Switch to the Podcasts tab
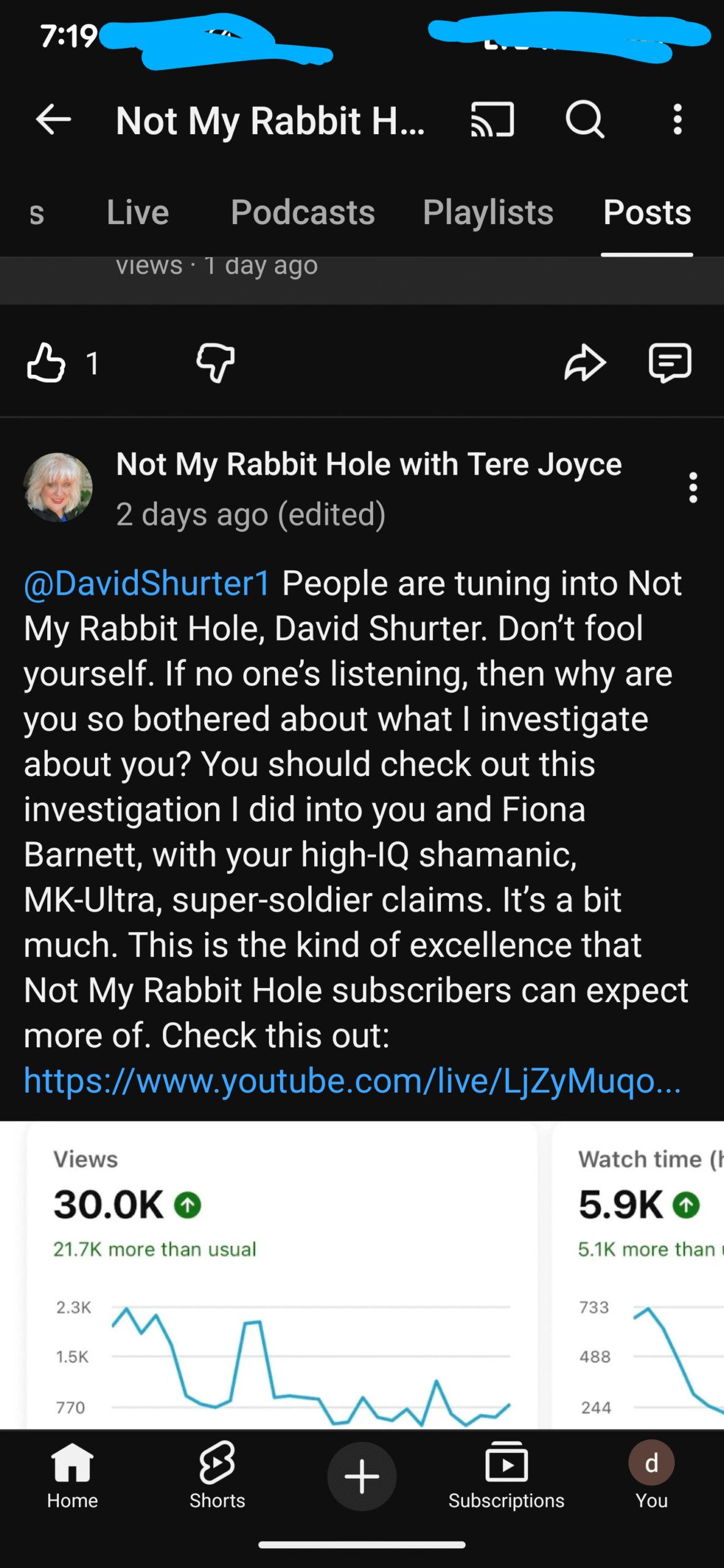Image resolution: width=724 pixels, height=1568 pixels. pos(303,213)
